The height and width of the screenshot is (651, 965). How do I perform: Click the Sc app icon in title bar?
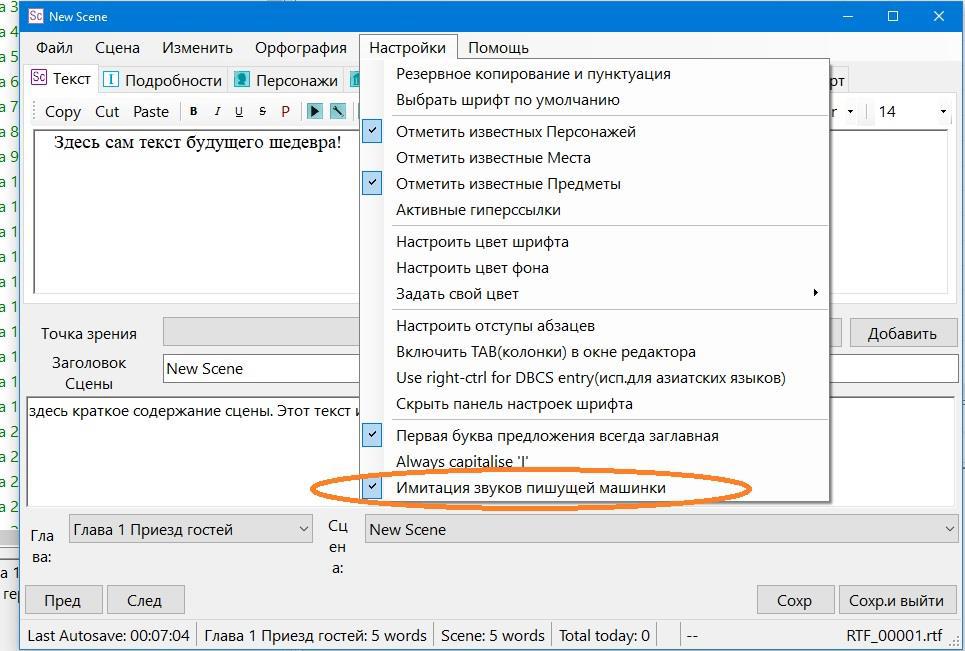pyautogui.click(x=36, y=16)
